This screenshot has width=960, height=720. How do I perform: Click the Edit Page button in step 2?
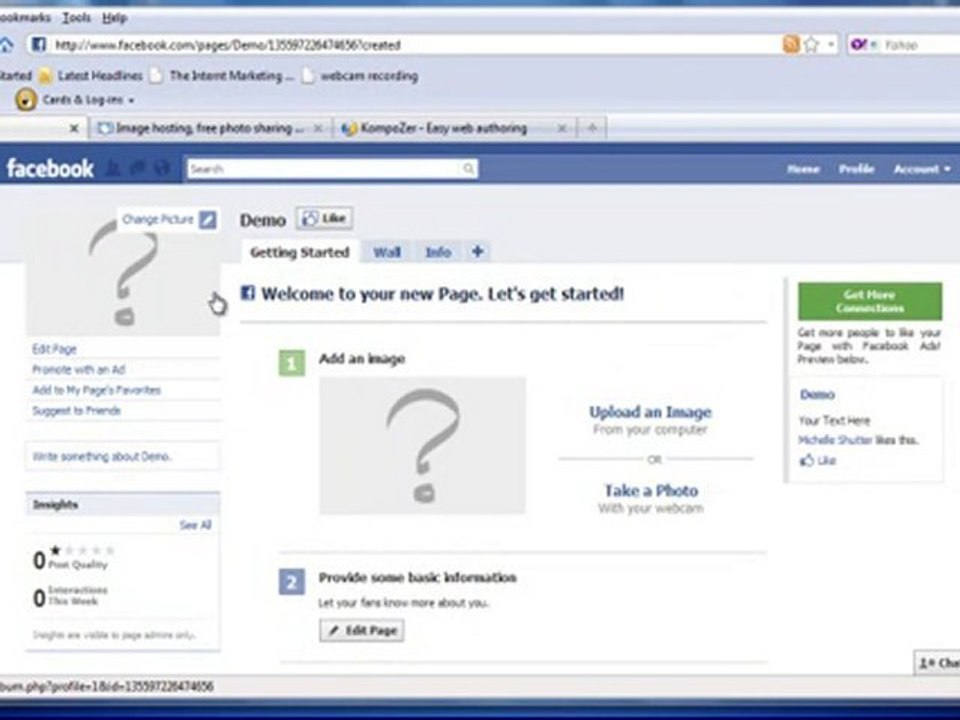[x=362, y=630]
